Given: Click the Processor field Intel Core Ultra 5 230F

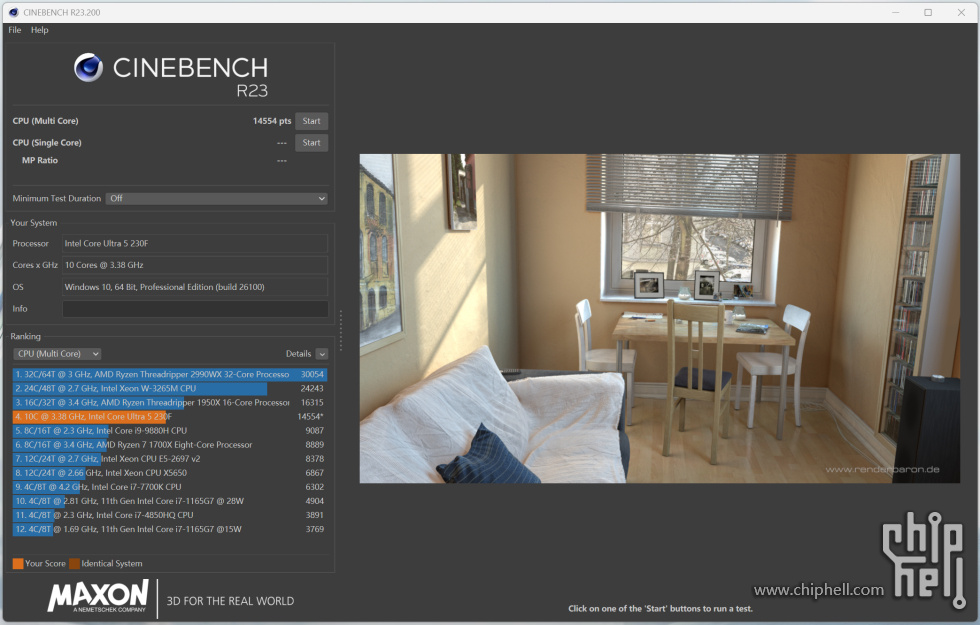Looking at the screenshot, I should [195, 244].
